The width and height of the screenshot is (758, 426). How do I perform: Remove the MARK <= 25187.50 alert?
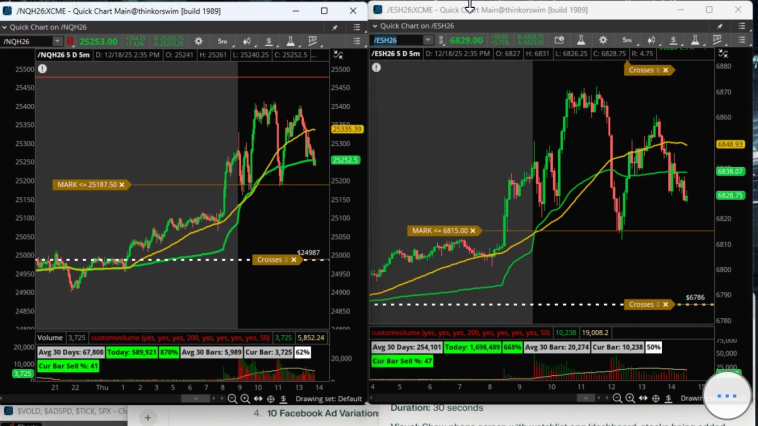point(122,185)
